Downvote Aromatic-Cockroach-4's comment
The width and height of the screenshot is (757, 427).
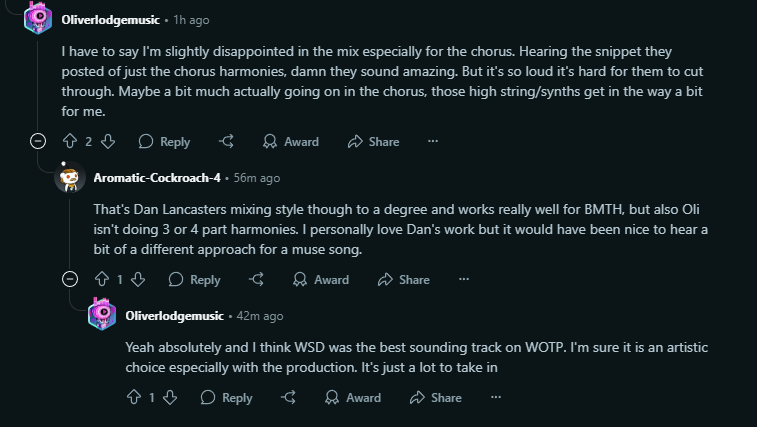[x=138, y=280]
